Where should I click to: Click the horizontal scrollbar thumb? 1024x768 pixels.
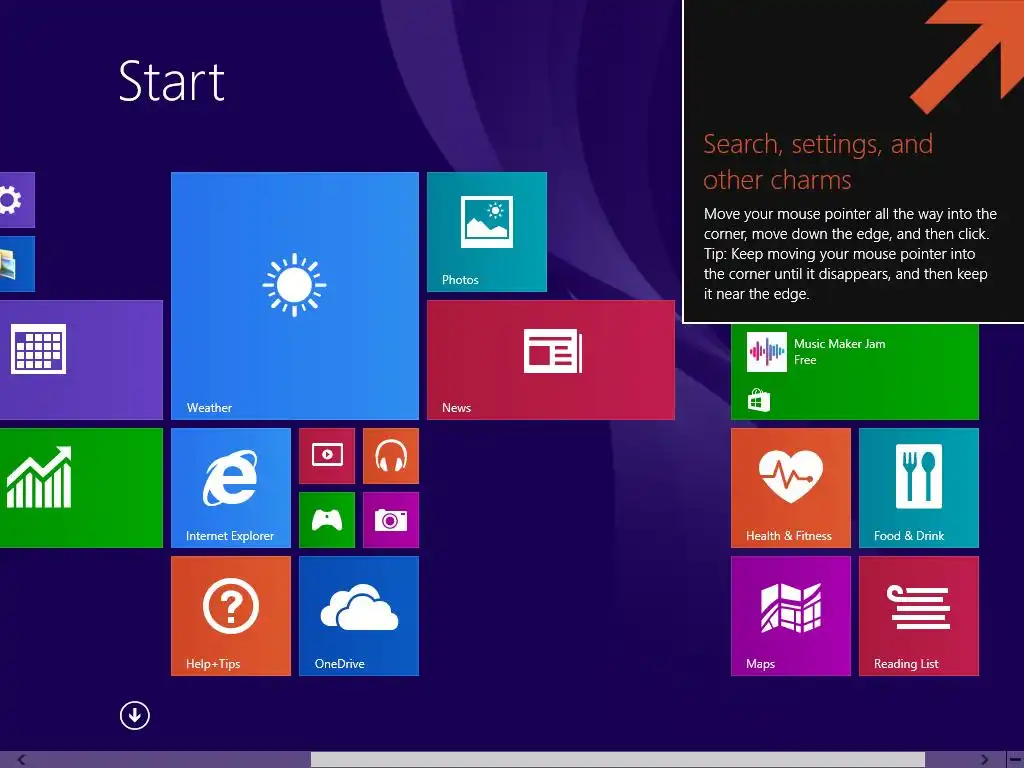tap(617, 760)
